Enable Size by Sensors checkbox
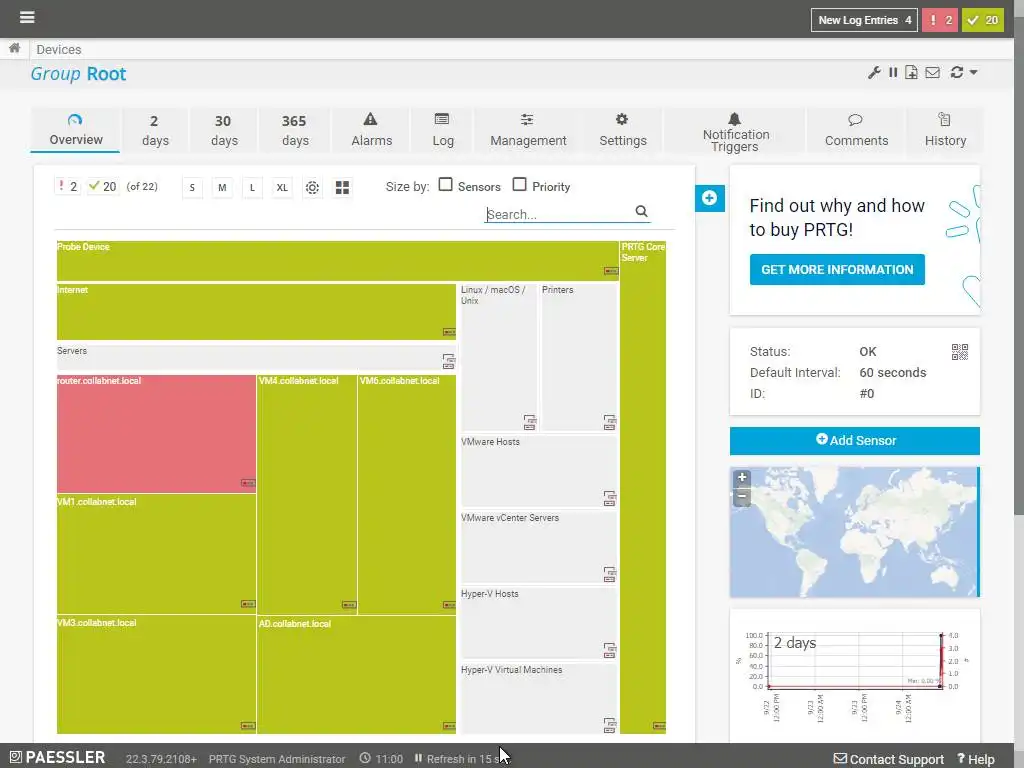Screen dimensions: 1024x768 445,185
